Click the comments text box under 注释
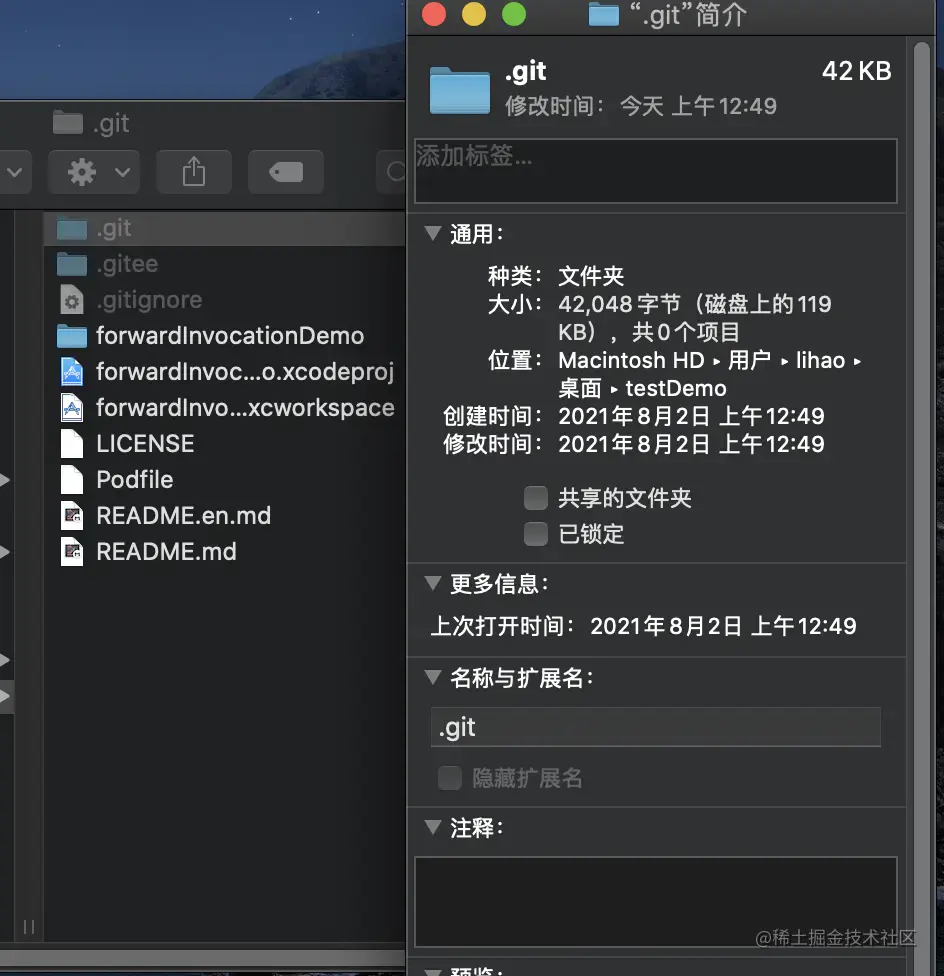The height and width of the screenshot is (976, 944). [x=655, y=902]
